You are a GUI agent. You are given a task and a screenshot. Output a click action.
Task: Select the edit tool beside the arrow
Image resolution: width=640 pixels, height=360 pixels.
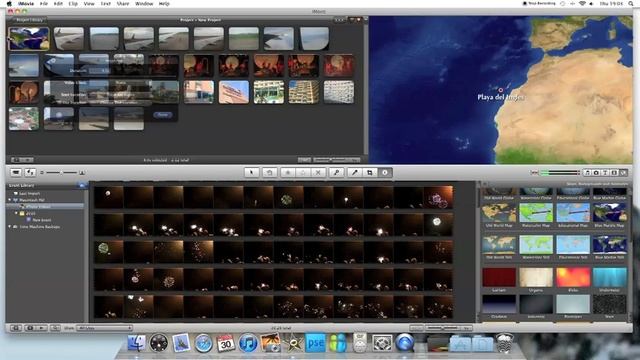coord(269,173)
